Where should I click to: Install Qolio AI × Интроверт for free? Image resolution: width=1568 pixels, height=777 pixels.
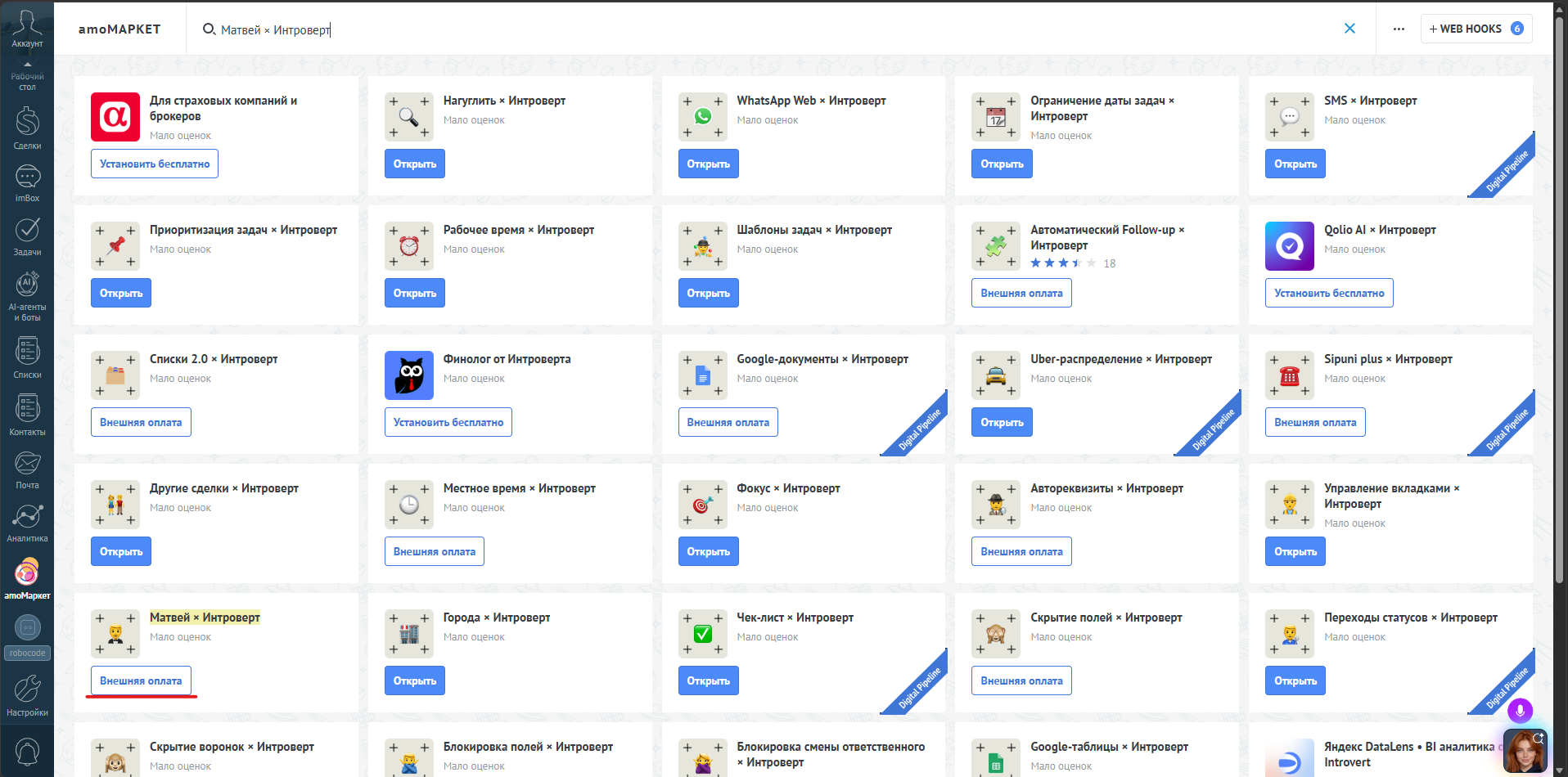pos(1329,293)
